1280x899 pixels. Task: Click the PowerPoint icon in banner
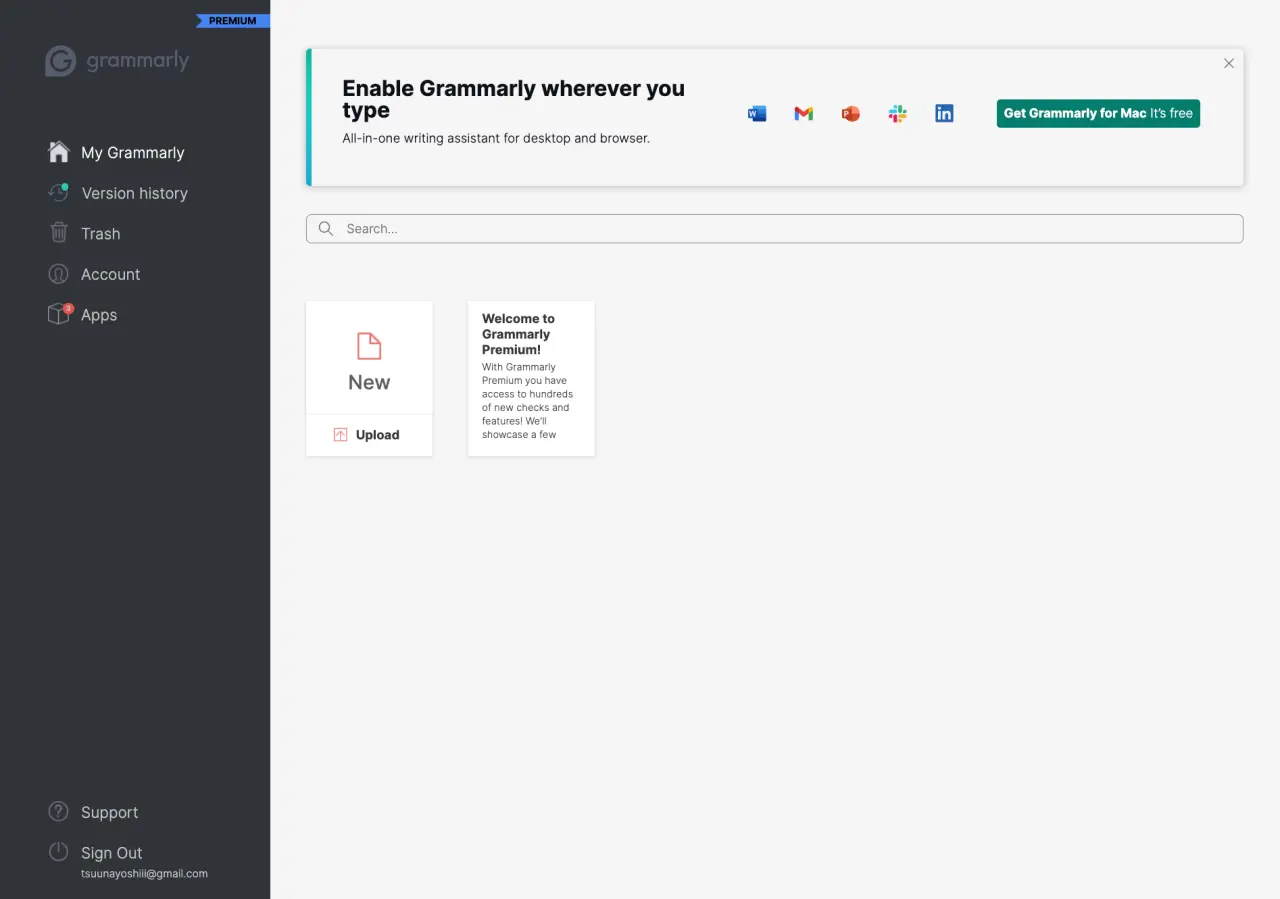coord(851,114)
